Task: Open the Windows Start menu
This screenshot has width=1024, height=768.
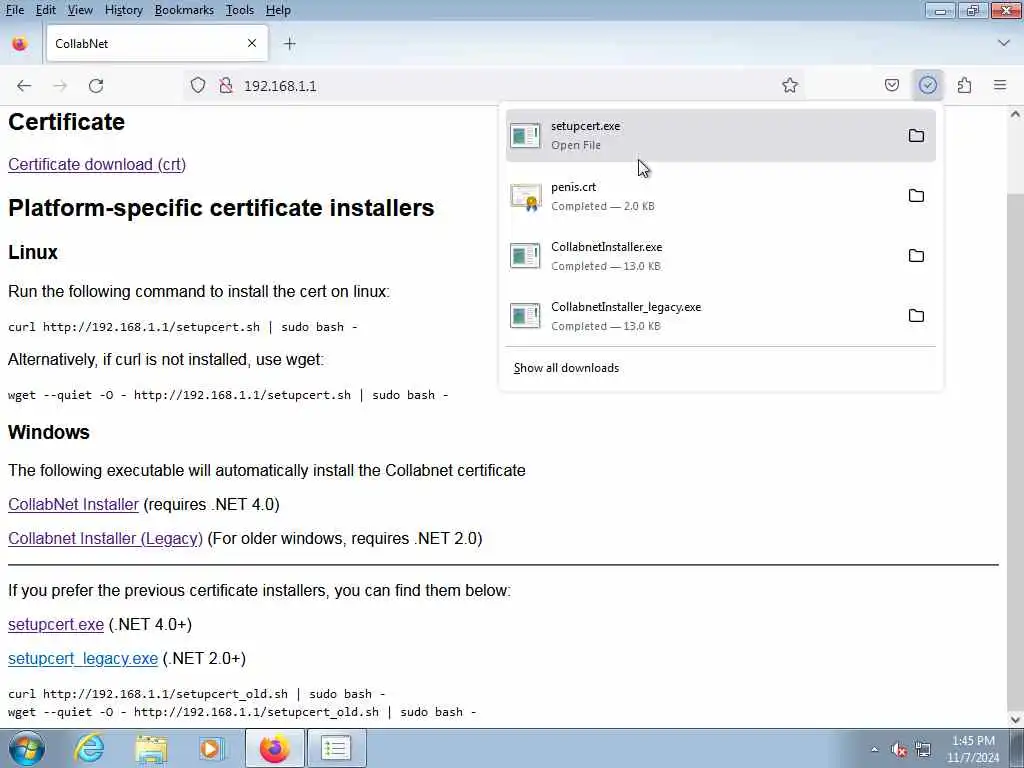Action: 26,748
